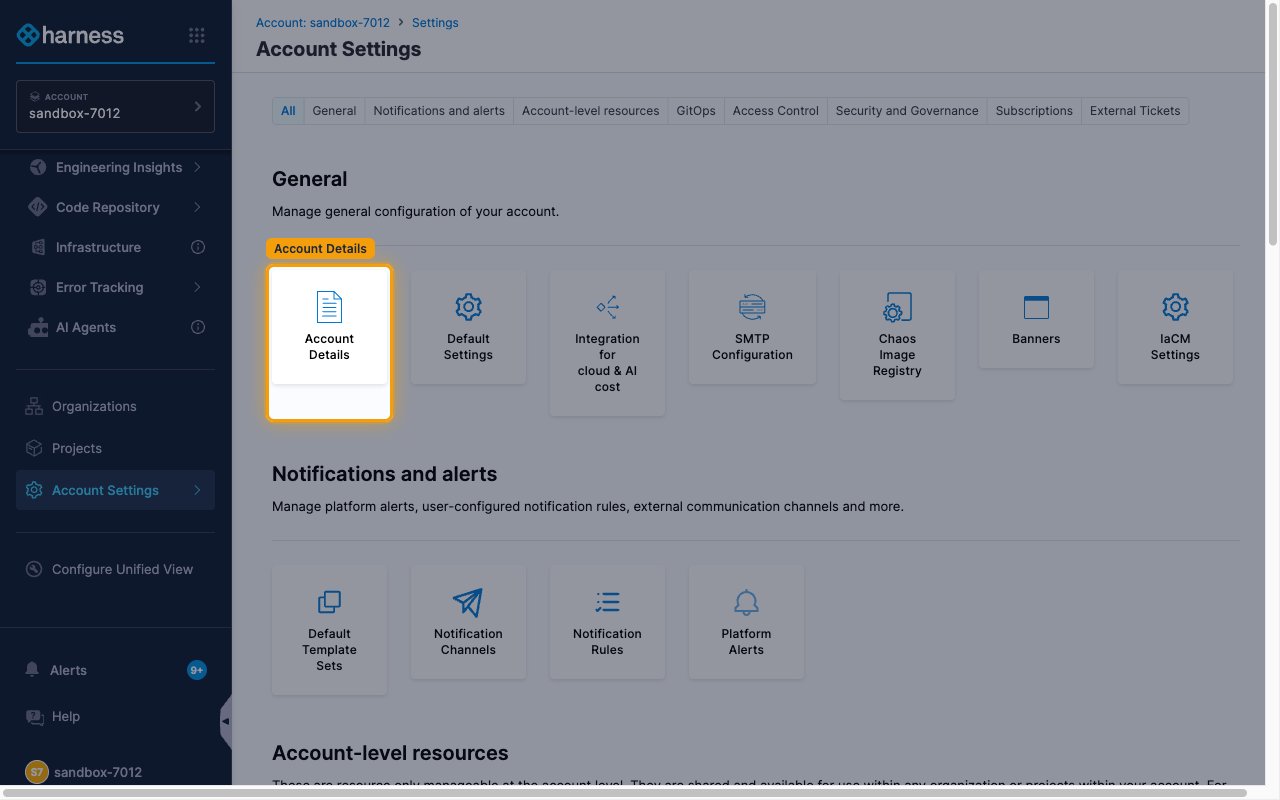This screenshot has width=1280, height=800.
Task: Open the Account Details card
Action: pyautogui.click(x=329, y=326)
